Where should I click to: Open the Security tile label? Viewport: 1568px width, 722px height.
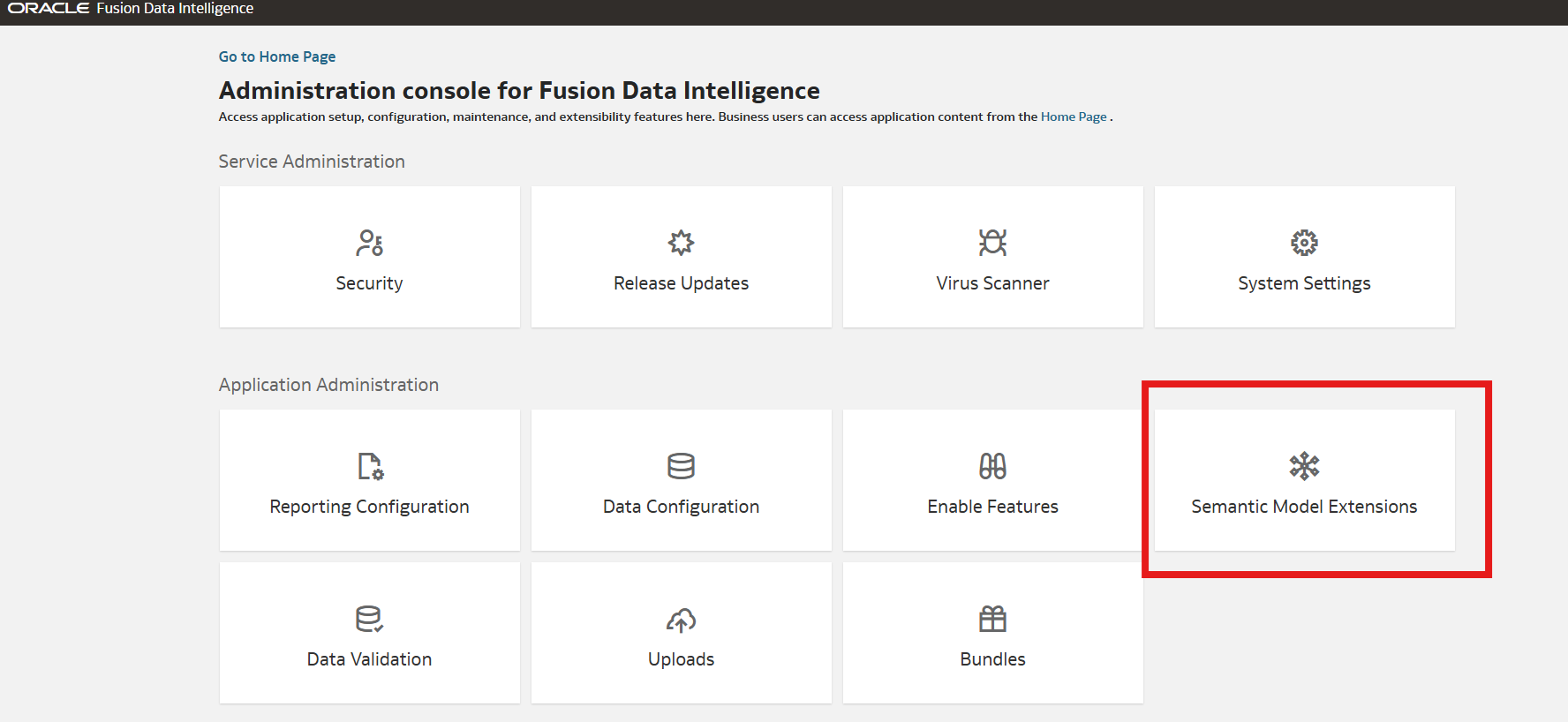click(x=369, y=283)
